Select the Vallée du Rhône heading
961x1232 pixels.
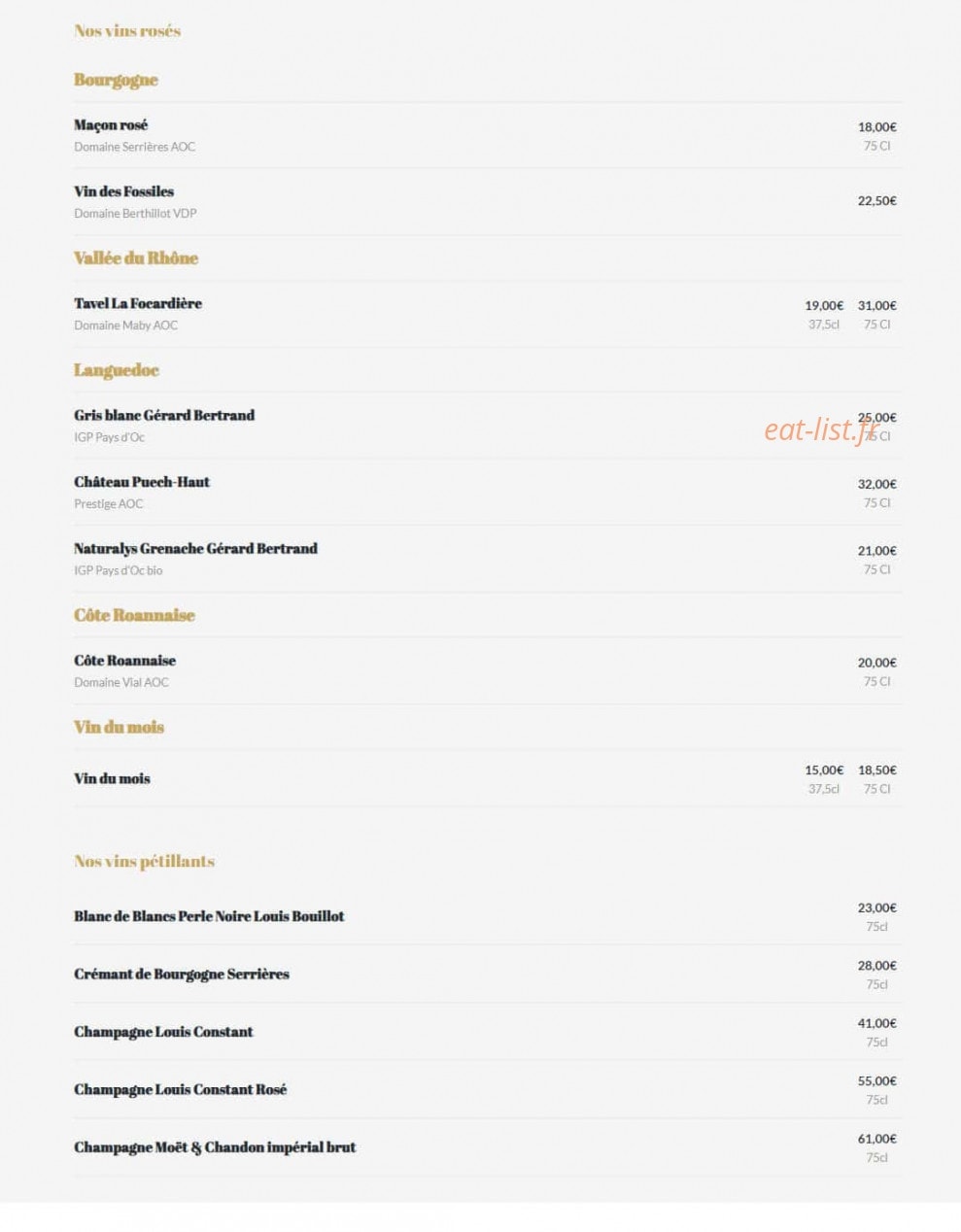click(x=136, y=258)
